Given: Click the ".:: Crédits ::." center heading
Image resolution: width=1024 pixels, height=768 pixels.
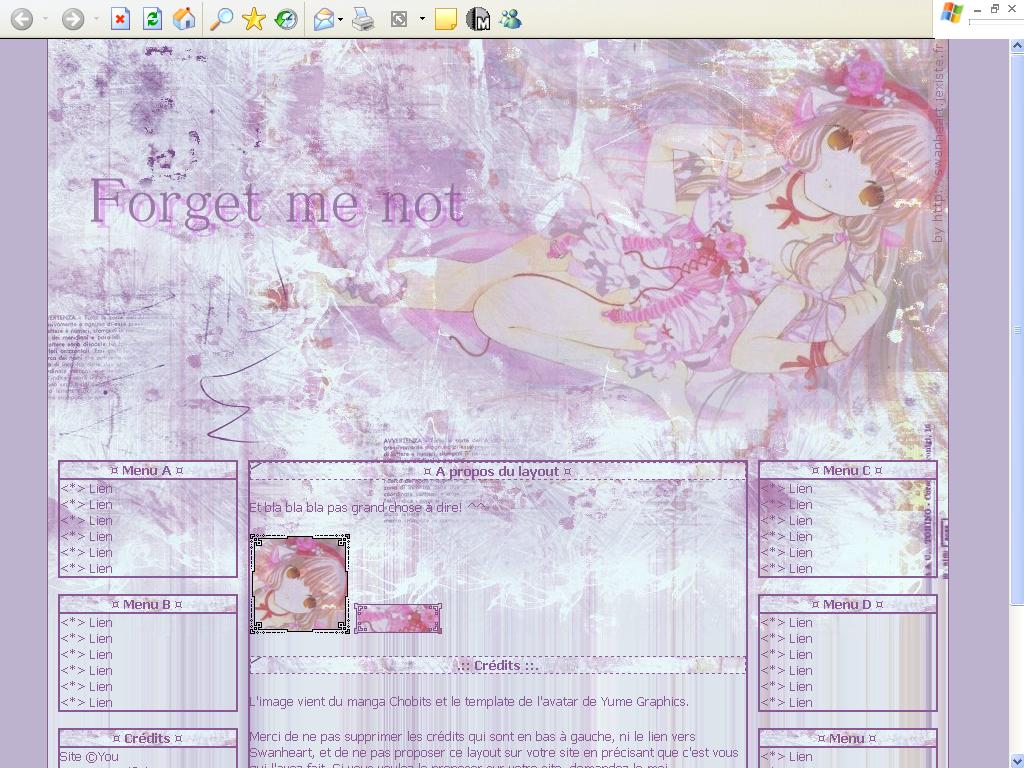Looking at the screenshot, I should point(498,665).
